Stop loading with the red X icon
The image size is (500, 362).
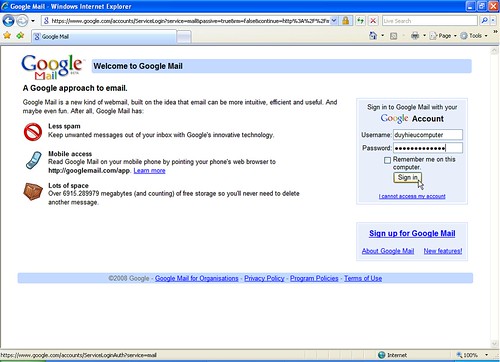coord(373,21)
